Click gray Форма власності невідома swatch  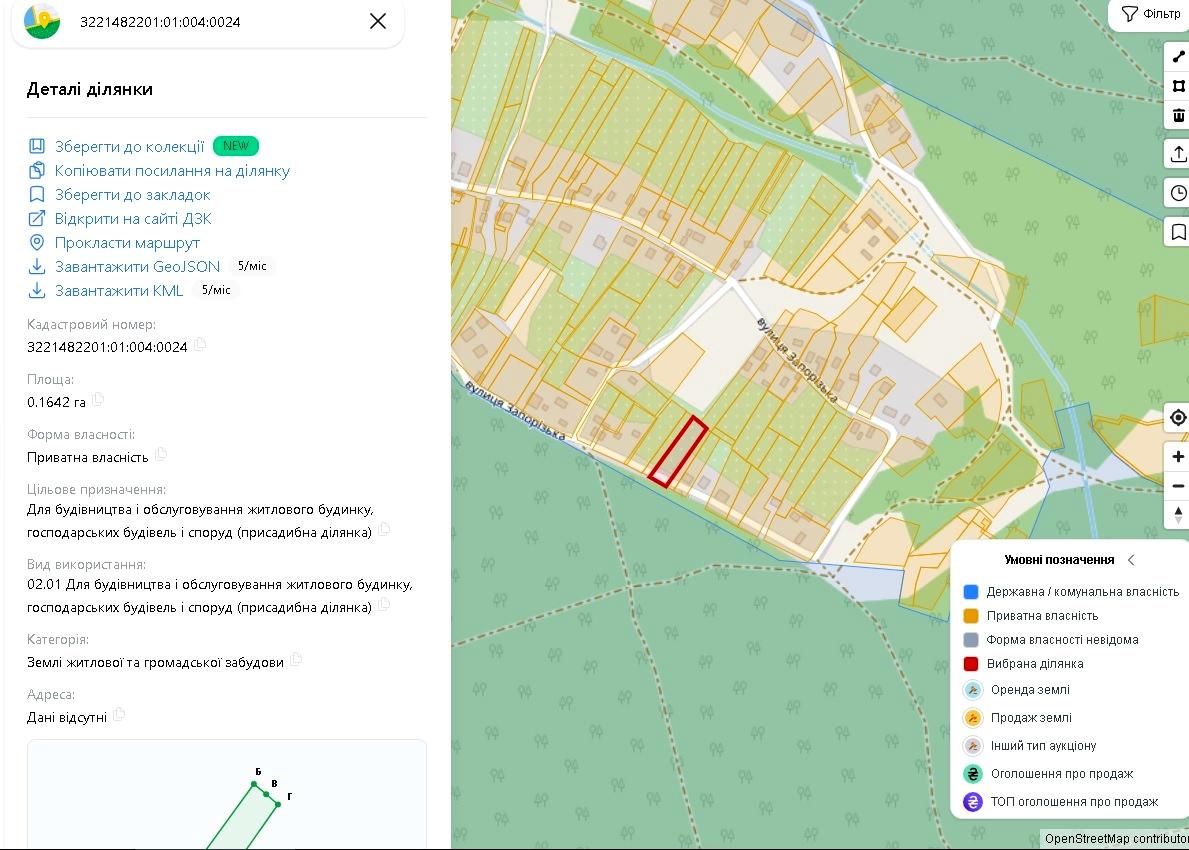point(971,639)
